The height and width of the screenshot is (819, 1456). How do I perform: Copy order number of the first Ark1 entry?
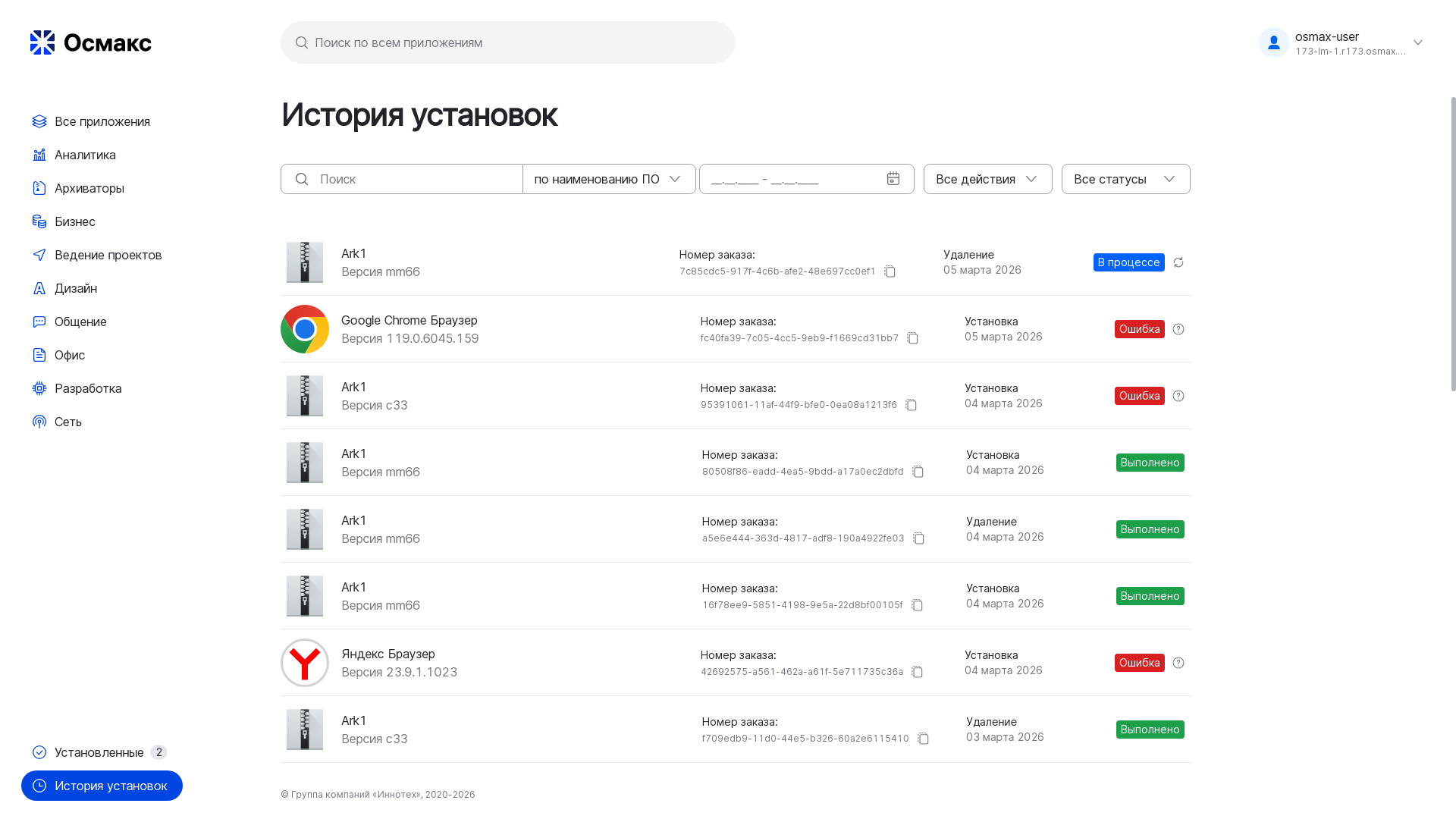890,271
